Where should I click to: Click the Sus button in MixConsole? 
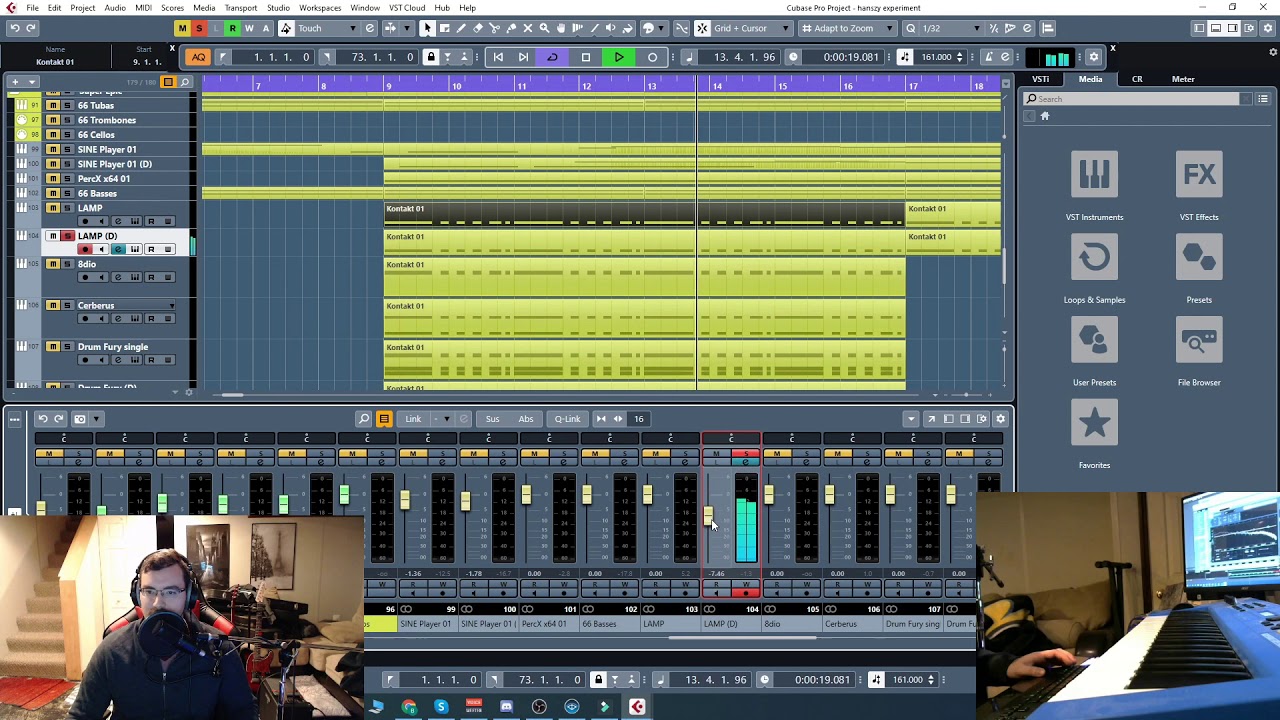click(x=492, y=419)
